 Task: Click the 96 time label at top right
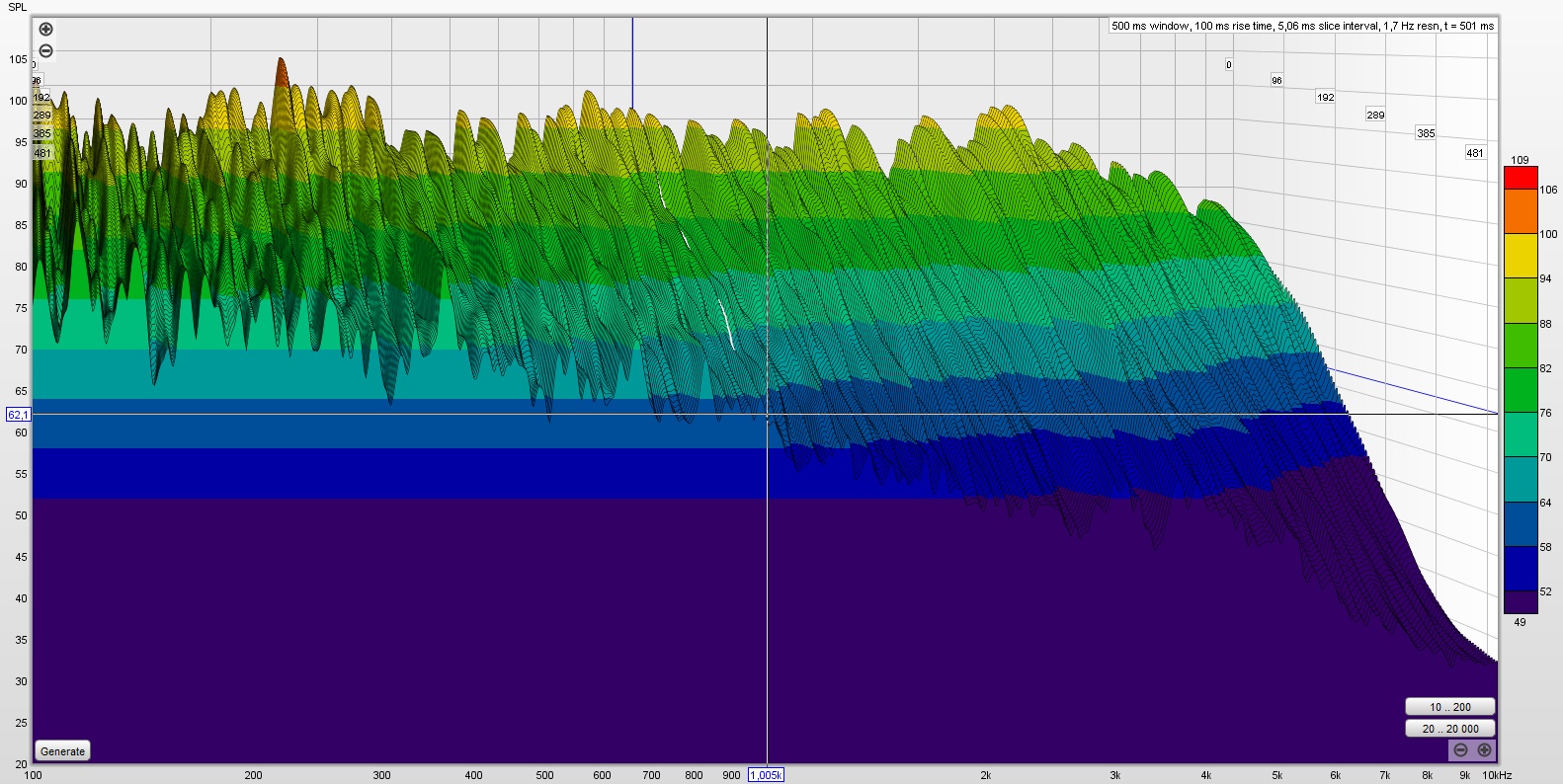pos(1276,80)
